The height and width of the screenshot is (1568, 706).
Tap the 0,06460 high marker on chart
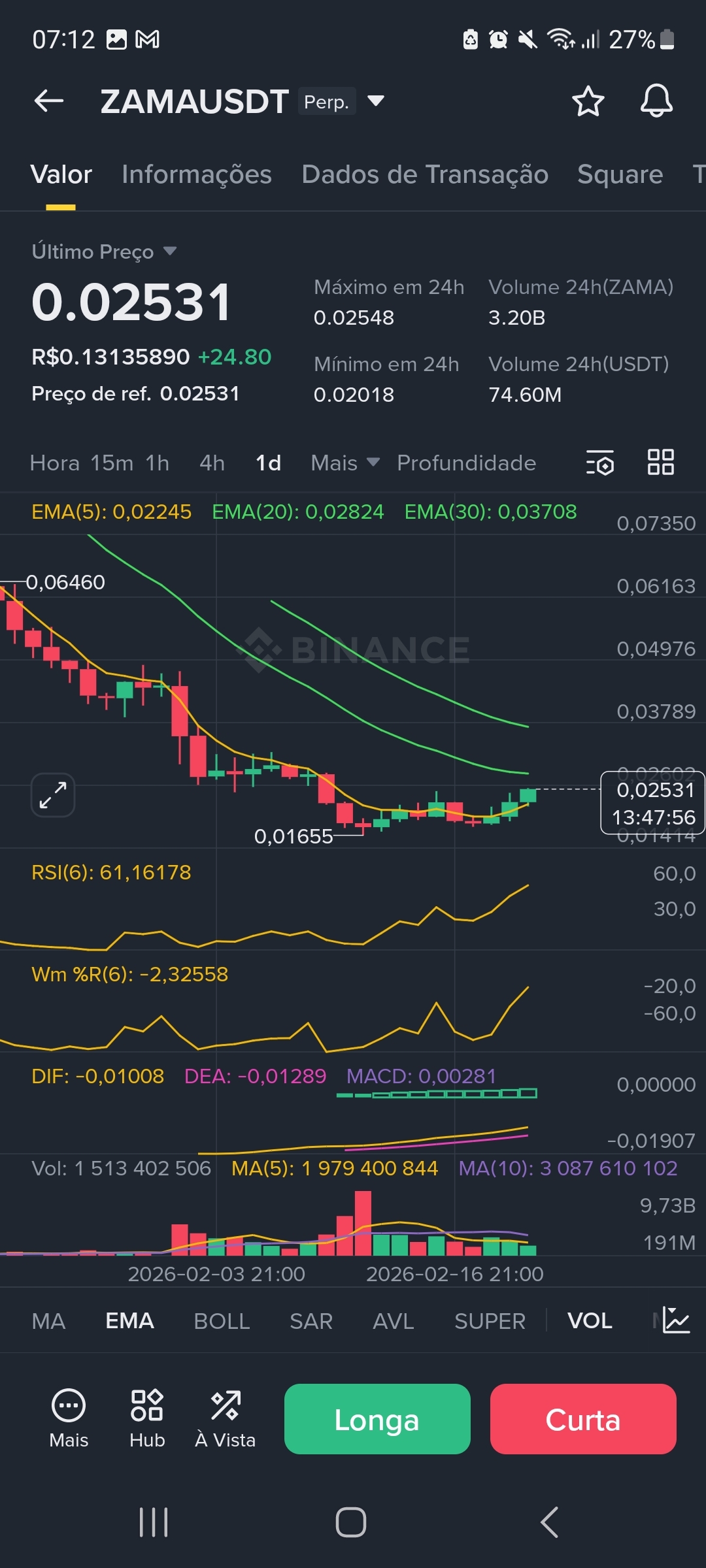pyautogui.click(x=65, y=582)
